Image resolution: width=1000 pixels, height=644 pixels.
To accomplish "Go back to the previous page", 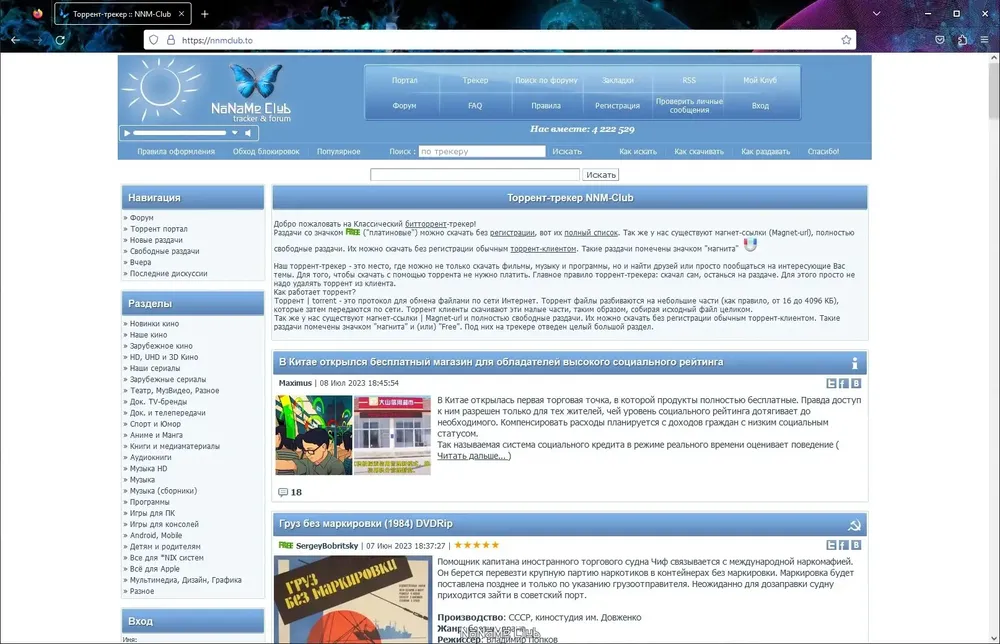I will (x=15, y=40).
